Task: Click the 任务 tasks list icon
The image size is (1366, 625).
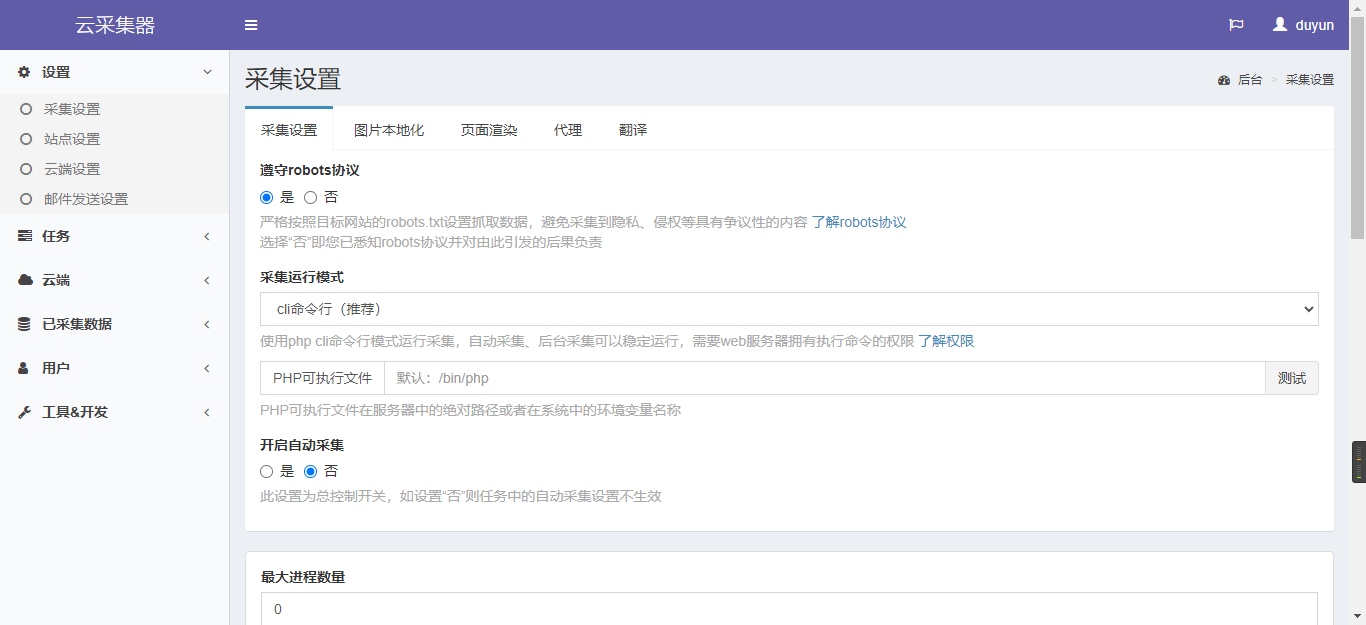Action: click(25, 236)
